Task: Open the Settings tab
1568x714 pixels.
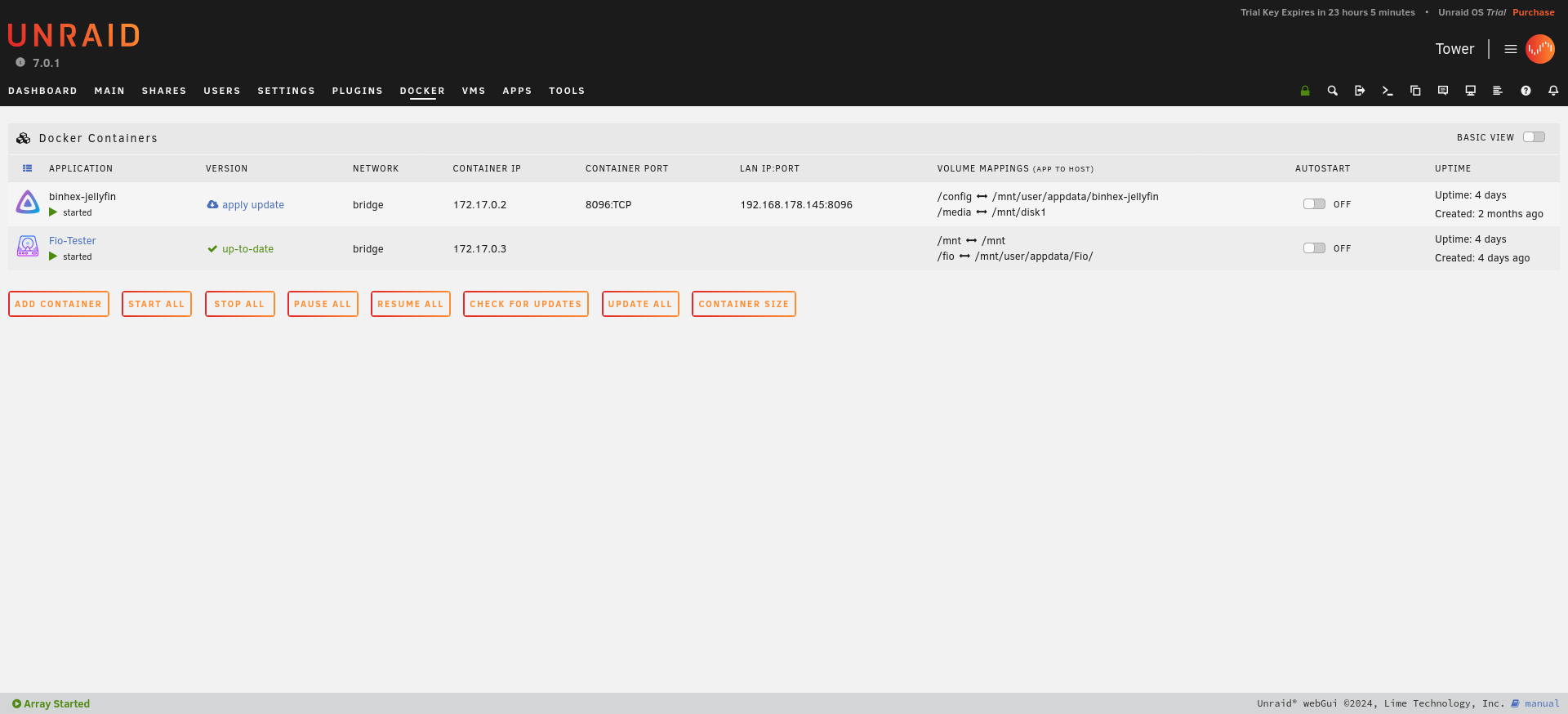Action: click(286, 91)
